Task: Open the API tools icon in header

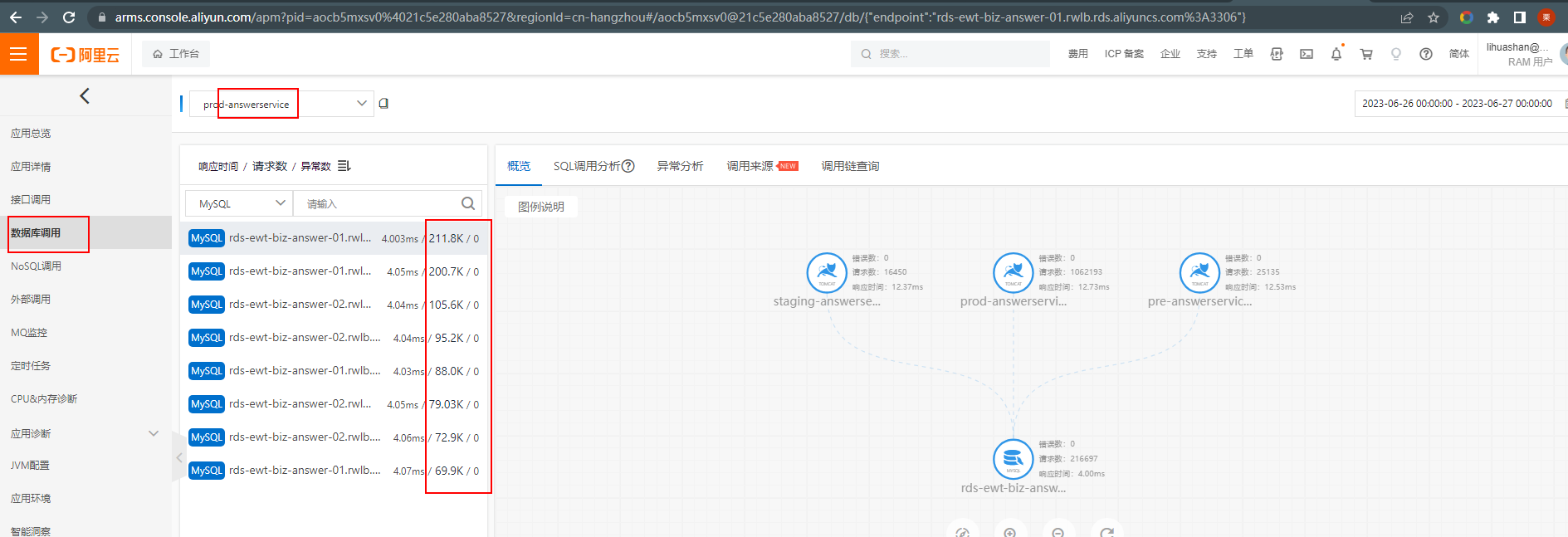Action: pos(1277,54)
